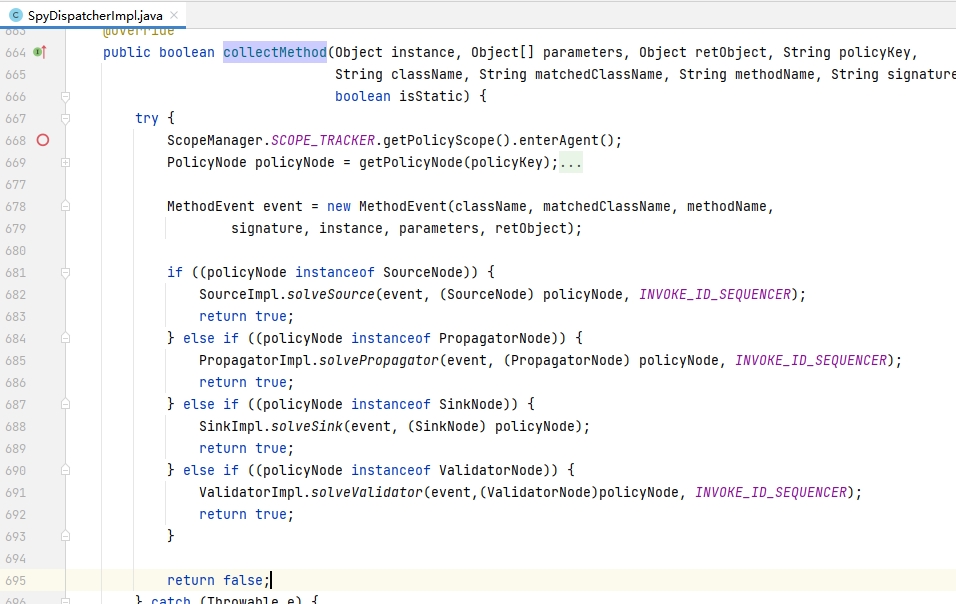Click the highlighted collectMethod method name
956x604 pixels.
click(274, 52)
